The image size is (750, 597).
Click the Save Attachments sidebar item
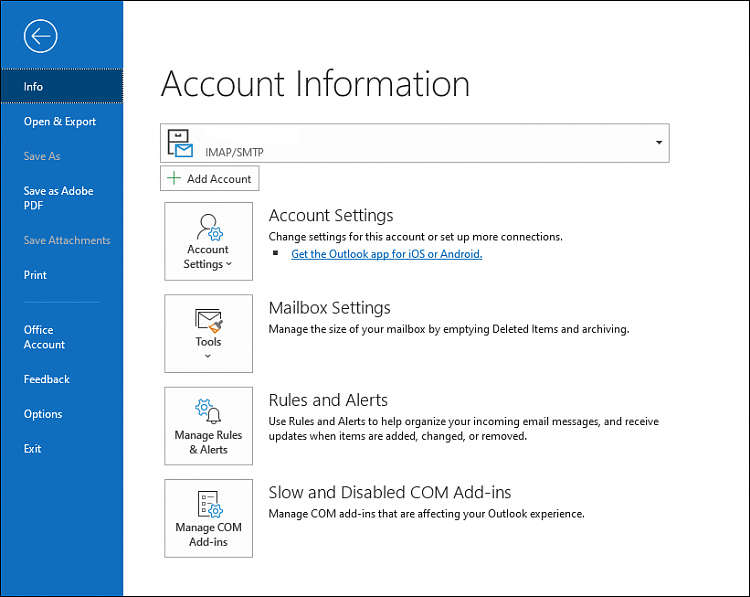[67, 240]
